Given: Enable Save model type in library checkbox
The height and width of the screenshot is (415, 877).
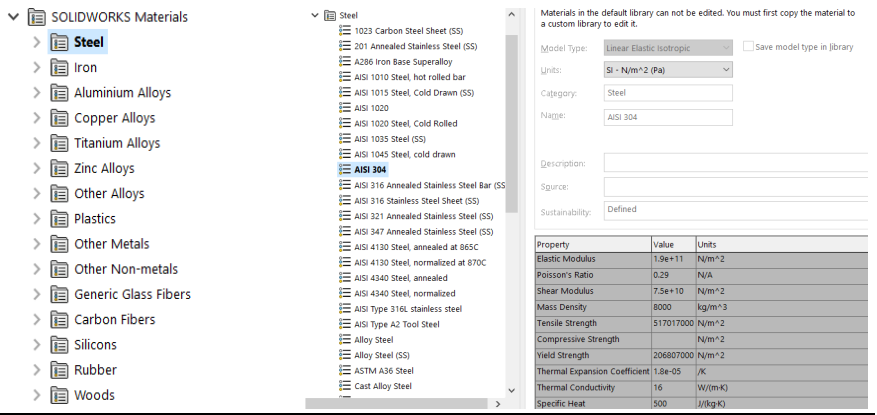Looking at the screenshot, I should [749, 47].
